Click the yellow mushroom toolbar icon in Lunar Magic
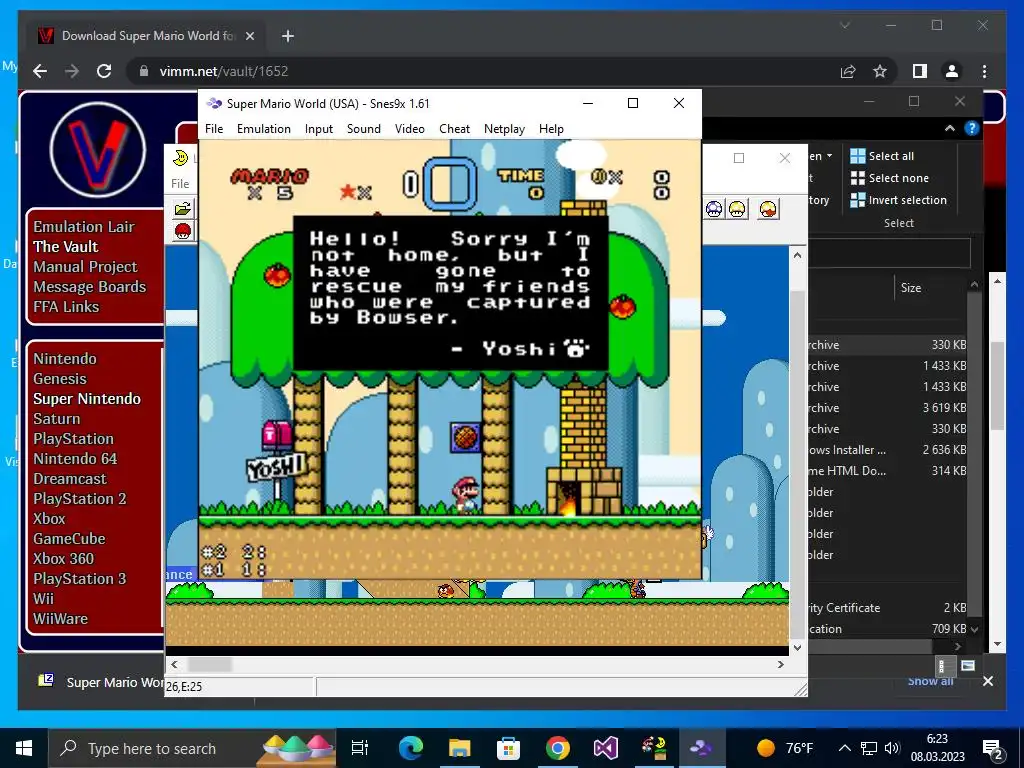 coord(737,209)
